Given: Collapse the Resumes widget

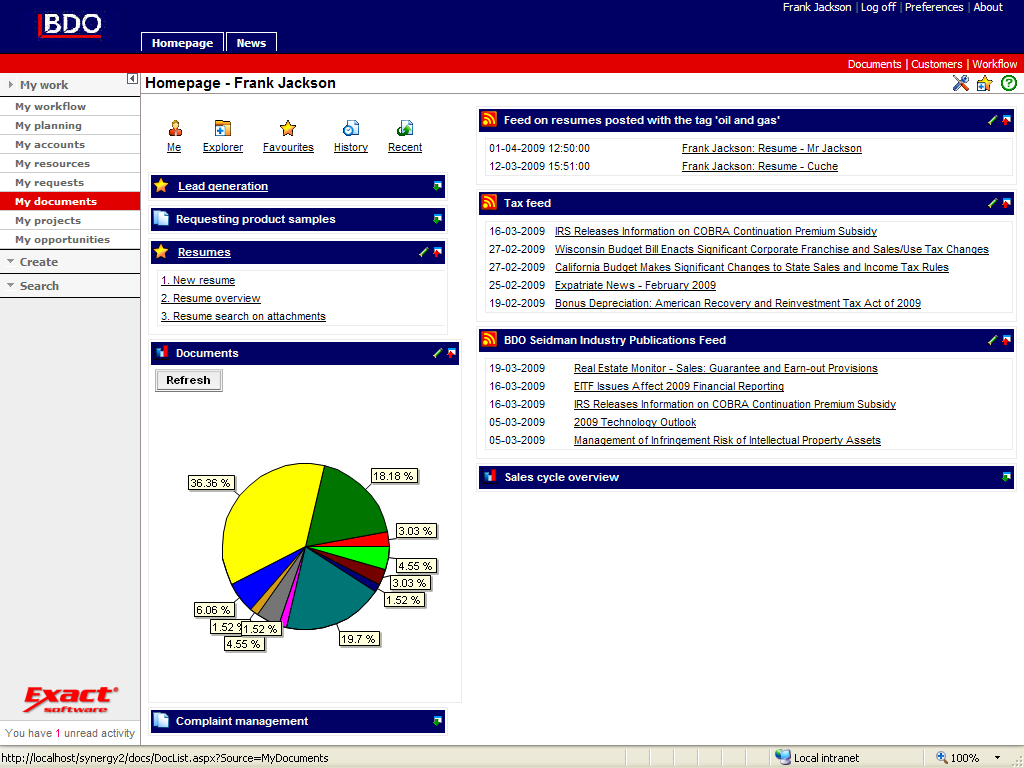Looking at the screenshot, I should [438, 252].
